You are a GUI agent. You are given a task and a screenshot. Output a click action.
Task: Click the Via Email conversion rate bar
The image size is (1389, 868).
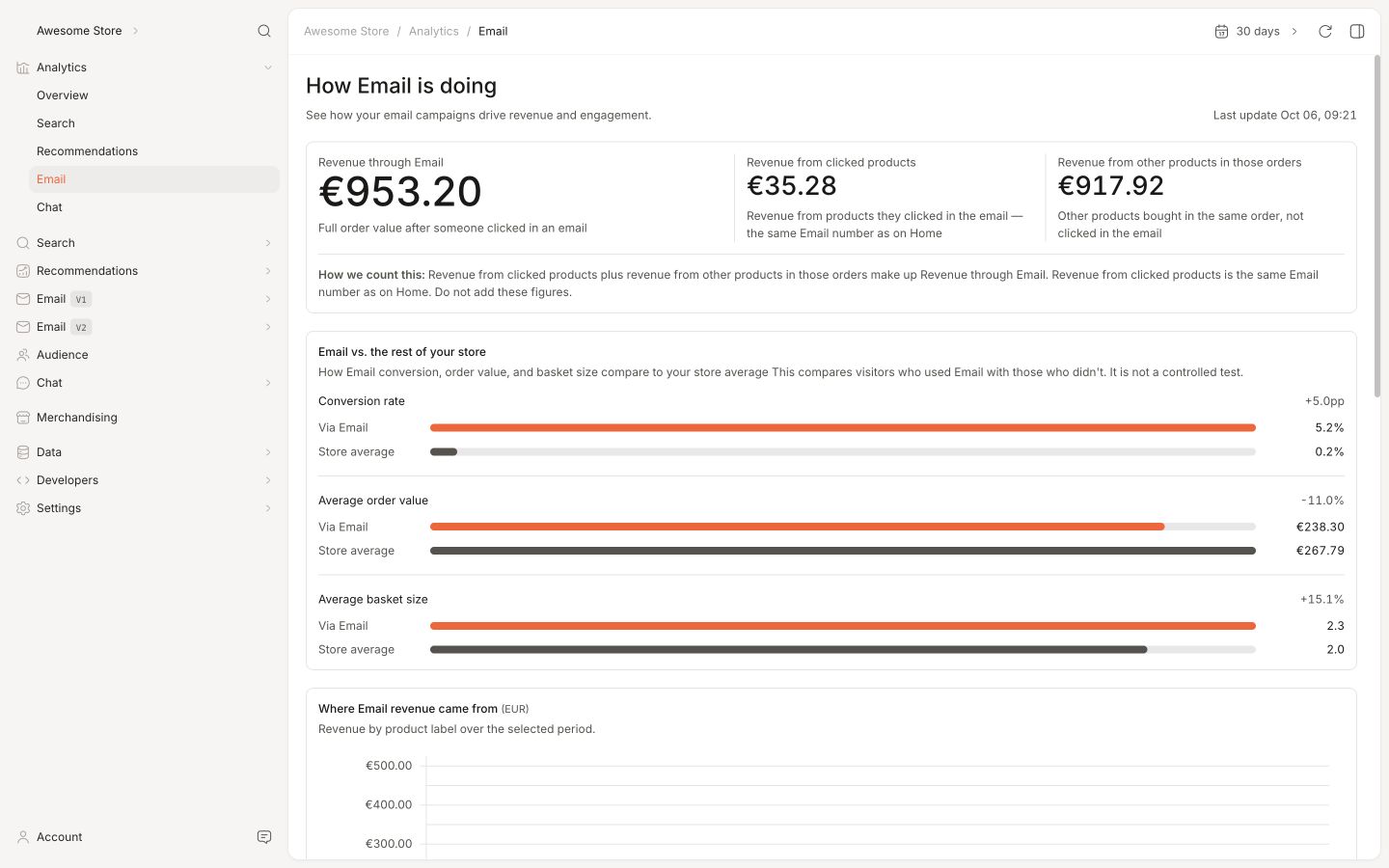click(x=843, y=427)
